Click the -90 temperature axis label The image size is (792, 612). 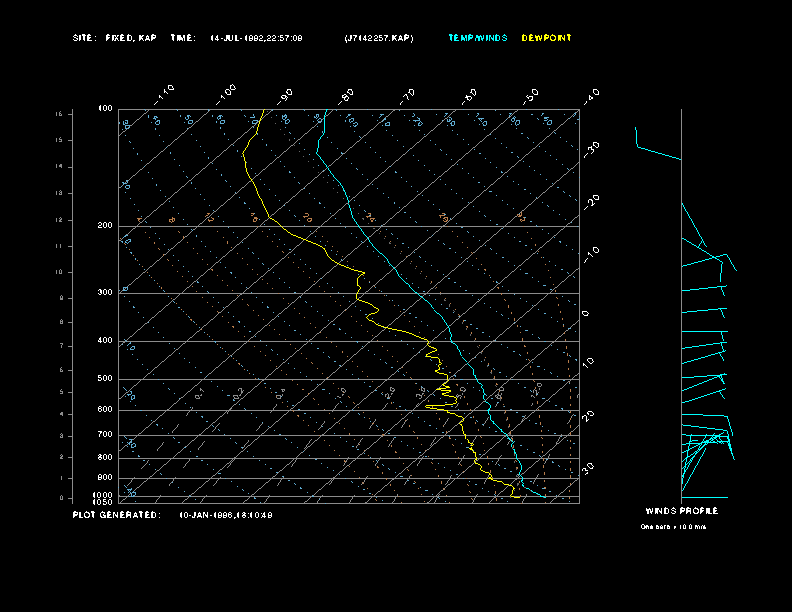[284, 96]
